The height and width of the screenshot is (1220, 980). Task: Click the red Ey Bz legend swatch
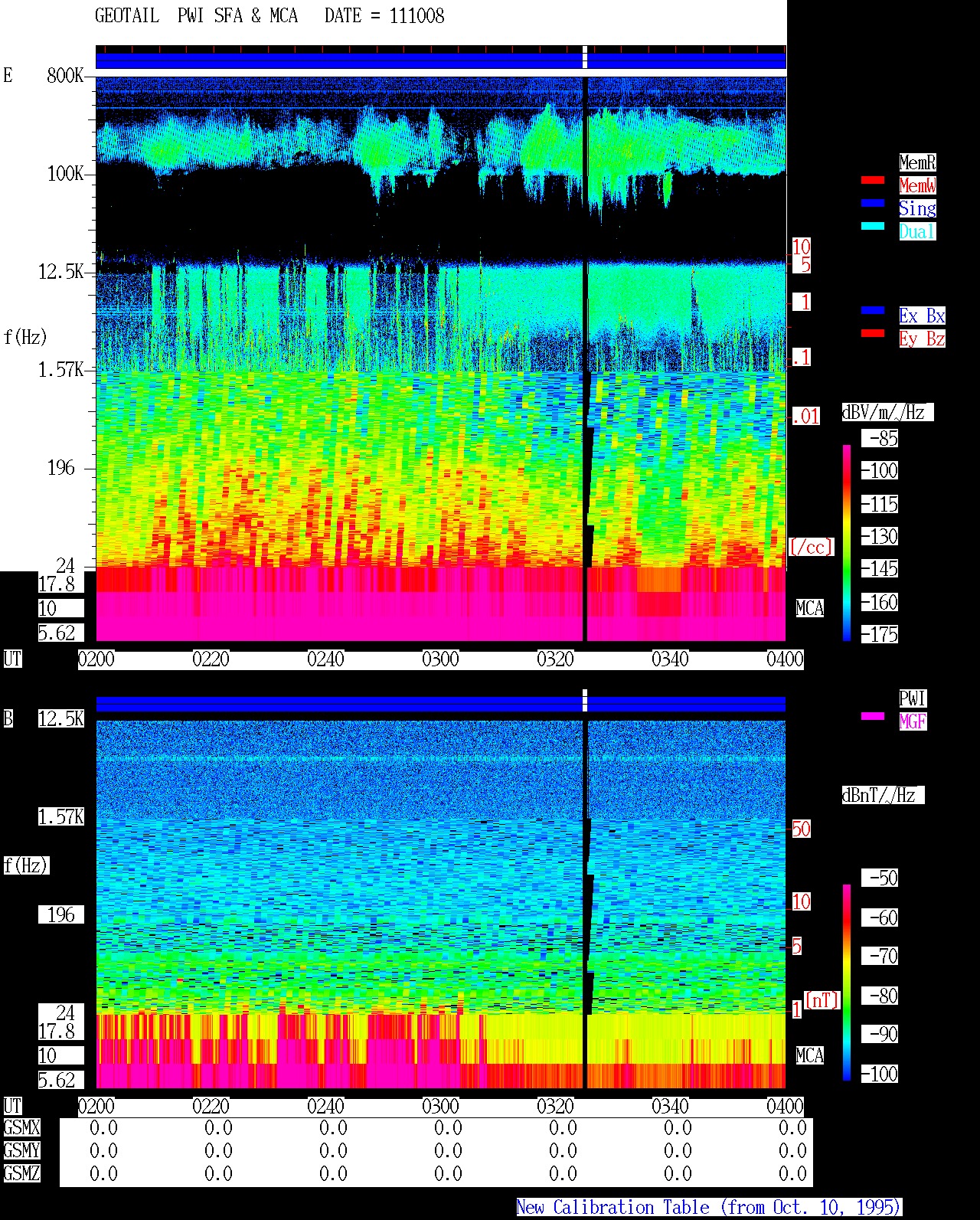tap(872, 333)
